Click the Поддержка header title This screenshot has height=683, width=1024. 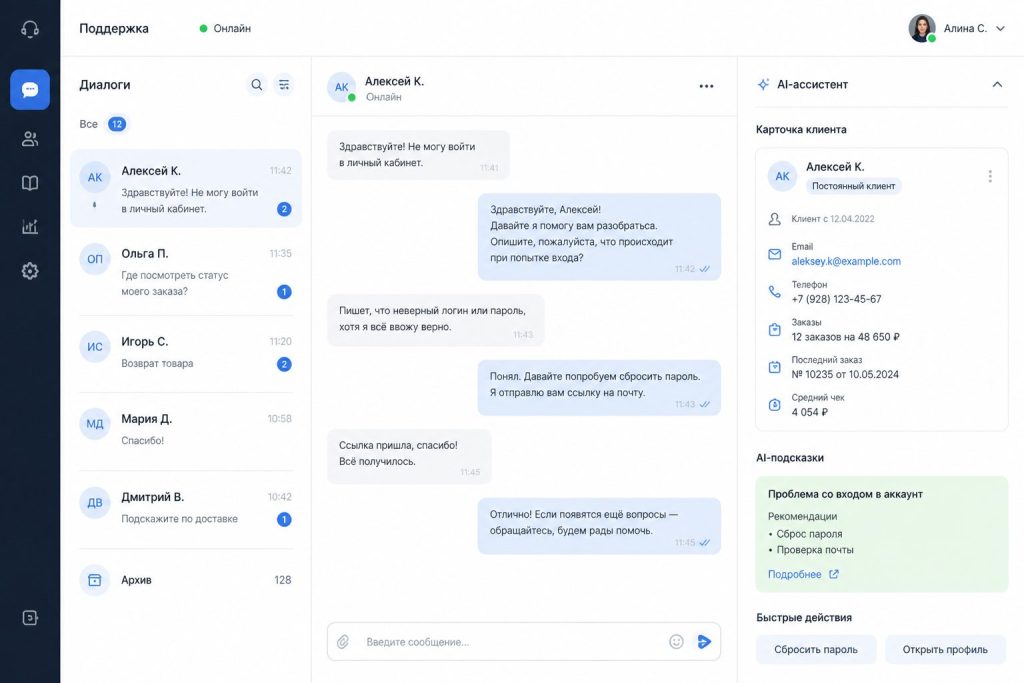pyautogui.click(x=114, y=28)
